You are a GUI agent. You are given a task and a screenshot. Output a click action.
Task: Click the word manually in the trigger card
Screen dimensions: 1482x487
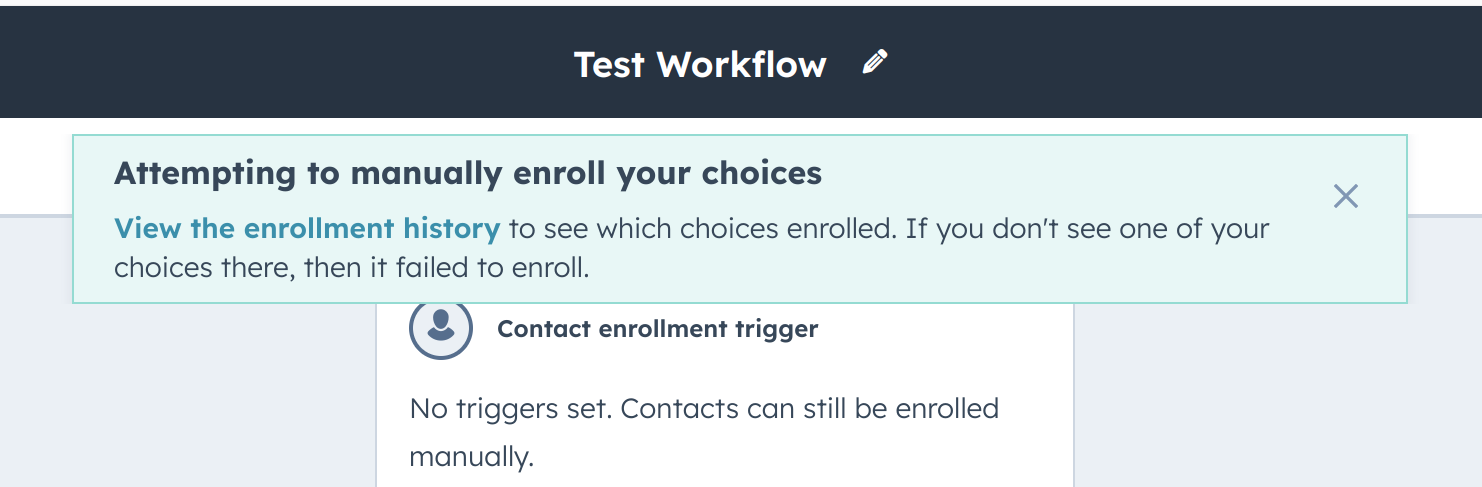[x=471, y=457]
